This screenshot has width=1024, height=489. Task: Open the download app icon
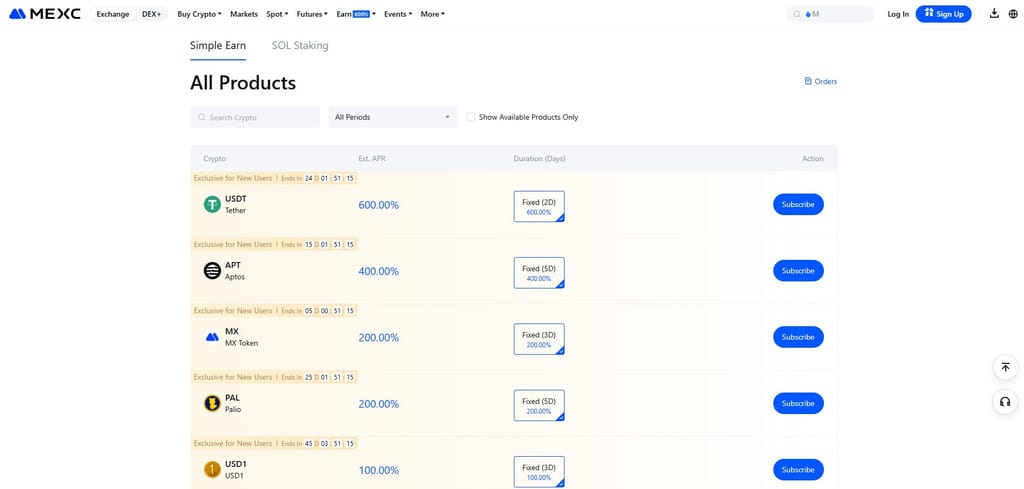tap(994, 14)
